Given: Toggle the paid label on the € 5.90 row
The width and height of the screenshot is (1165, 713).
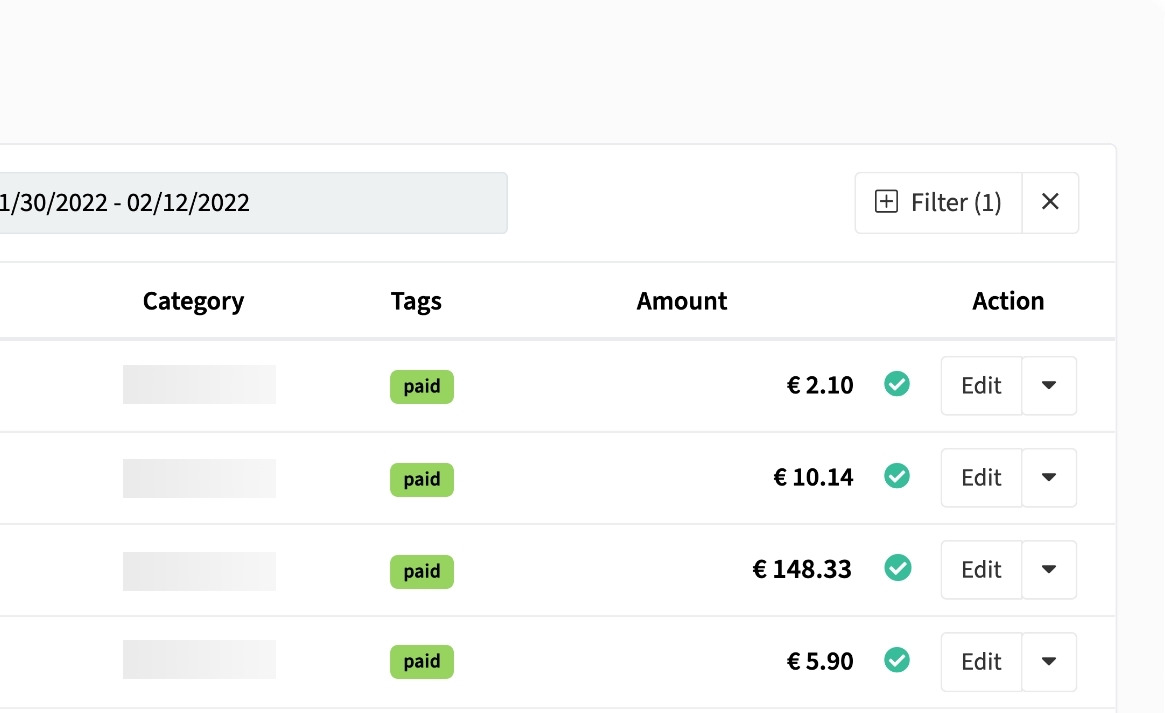Looking at the screenshot, I should pyautogui.click(x=421, y=661).
